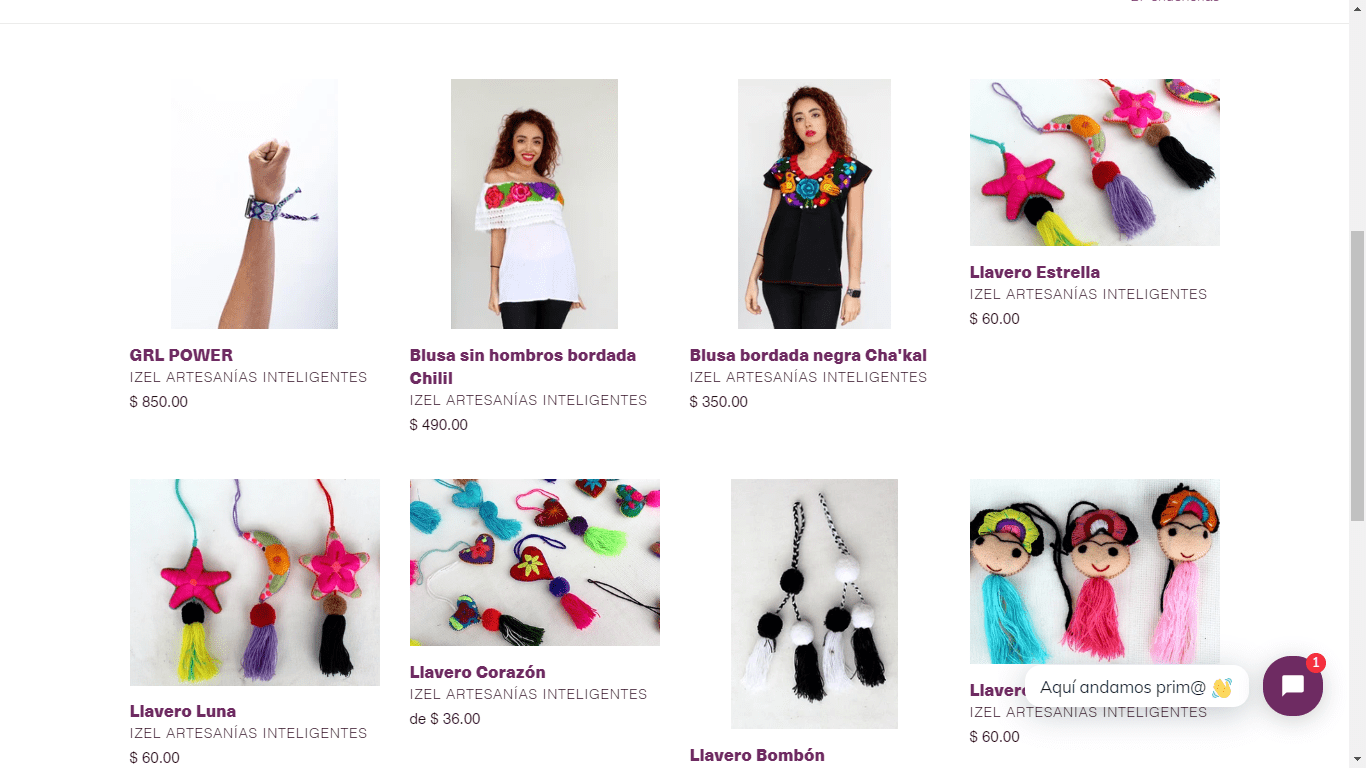Click the $ 850.00 price under GRL POWER

coord(159,402)
